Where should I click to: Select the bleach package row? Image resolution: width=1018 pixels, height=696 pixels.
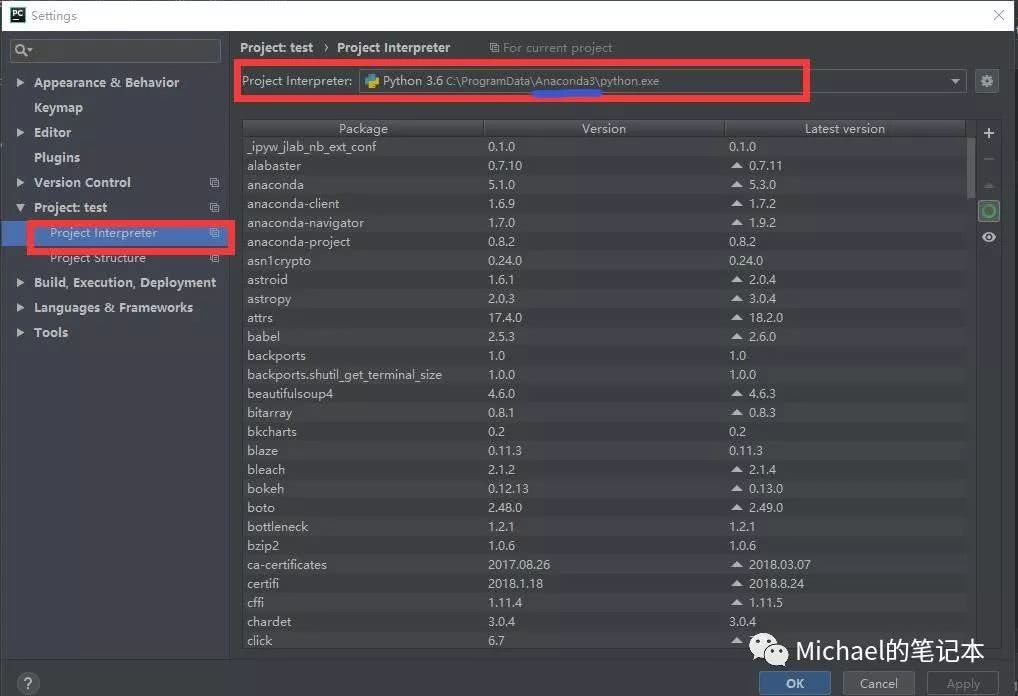tap(604, 469)
